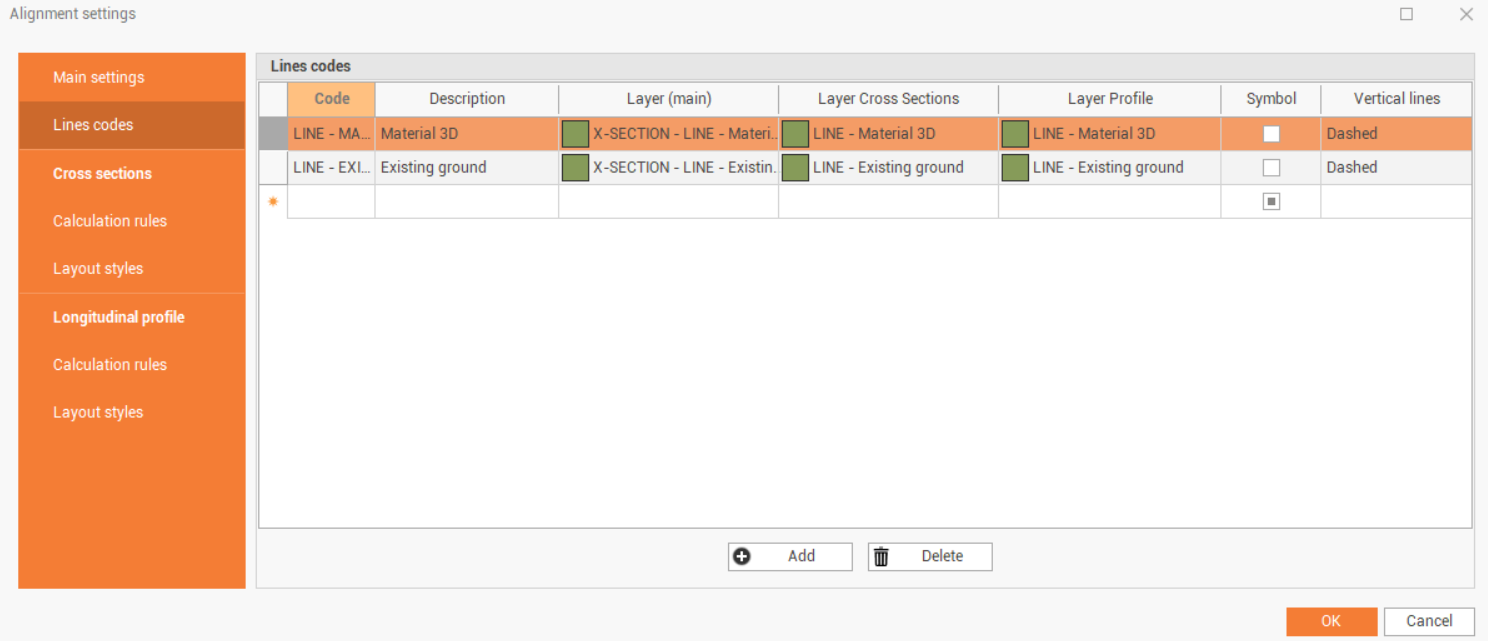Click the new row asterisk marker

pyautogui.click(x=273, y=202)
